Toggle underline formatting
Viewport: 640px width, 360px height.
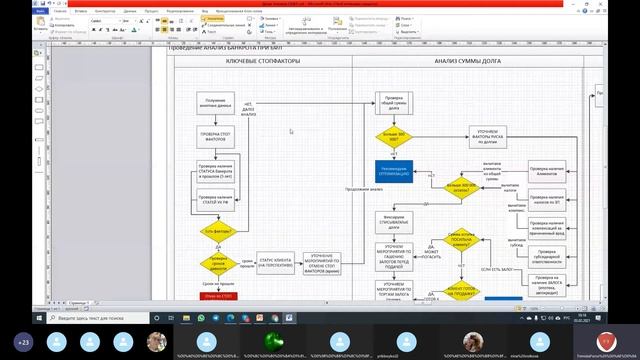[x=108, y=30]
